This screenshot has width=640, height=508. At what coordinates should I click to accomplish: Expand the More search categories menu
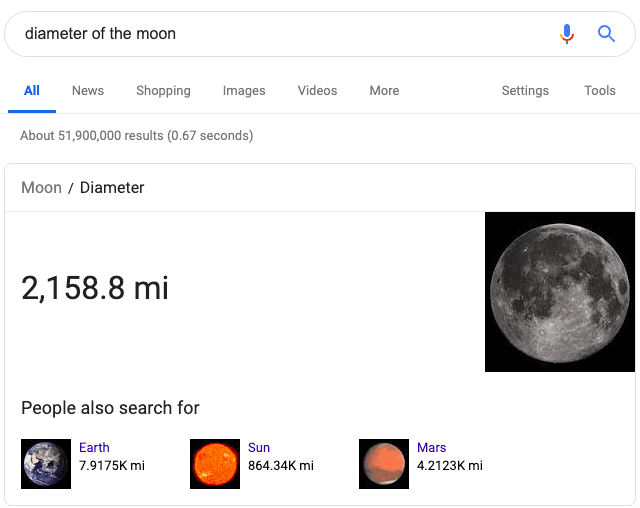[384, 91]
